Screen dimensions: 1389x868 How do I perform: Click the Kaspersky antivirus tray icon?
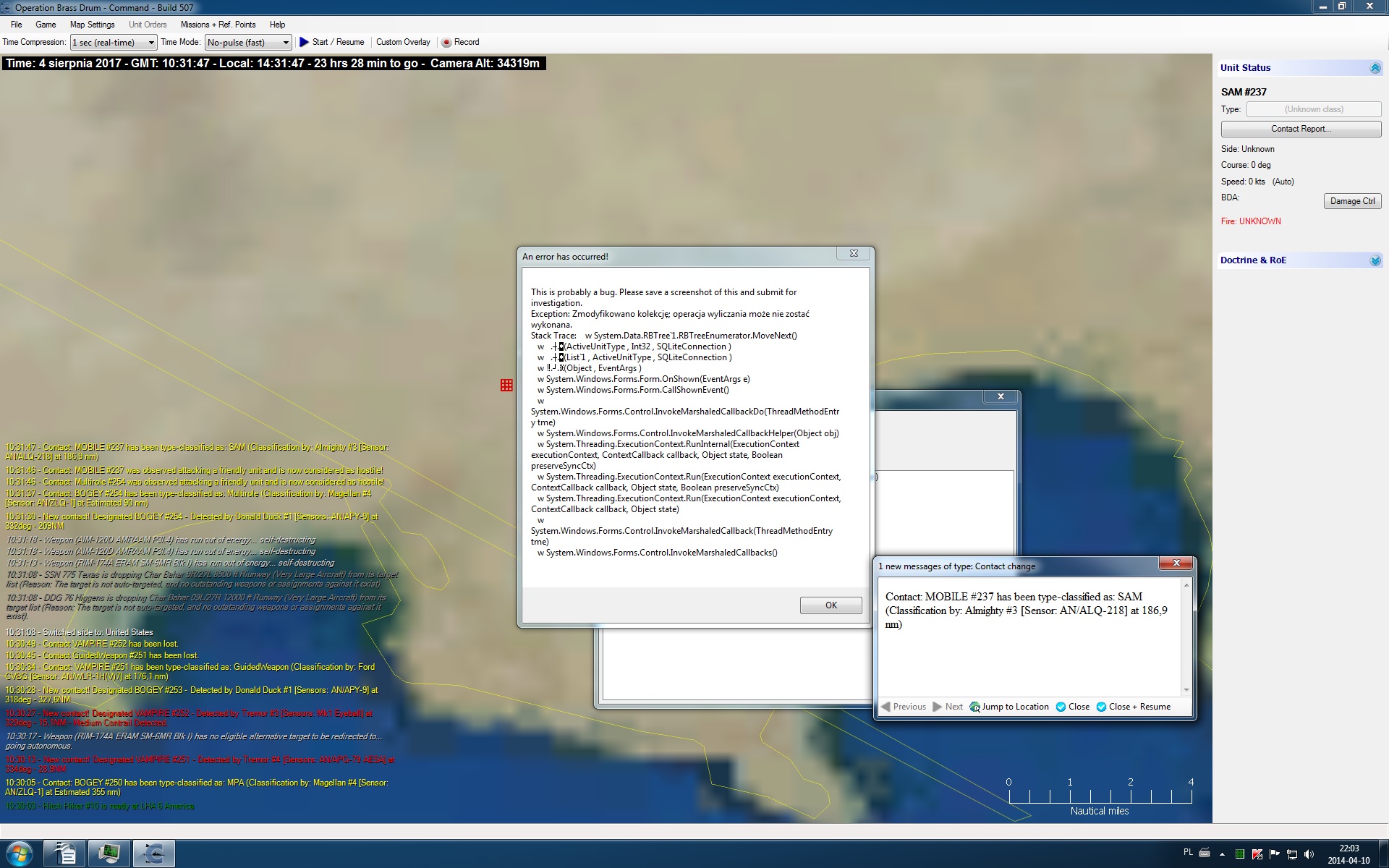coord(1257,854)
